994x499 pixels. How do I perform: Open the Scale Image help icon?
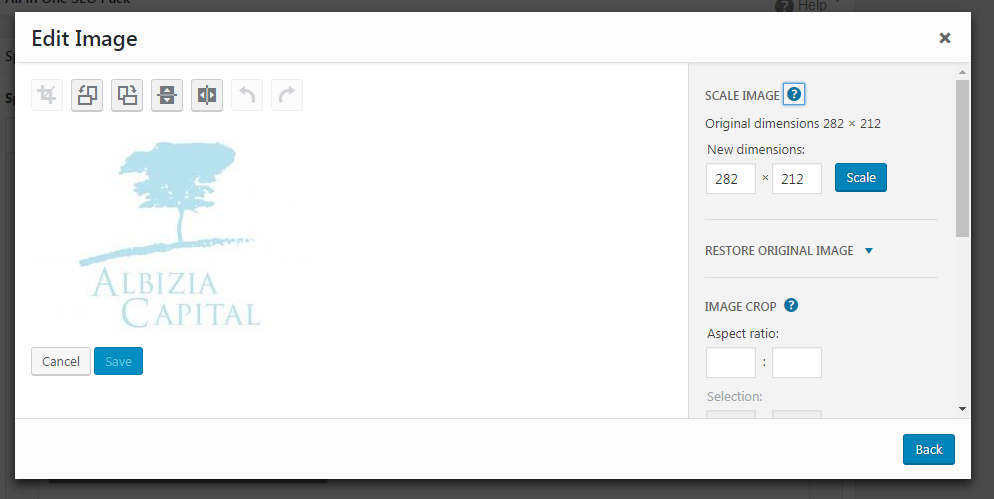tap(794, 94)
